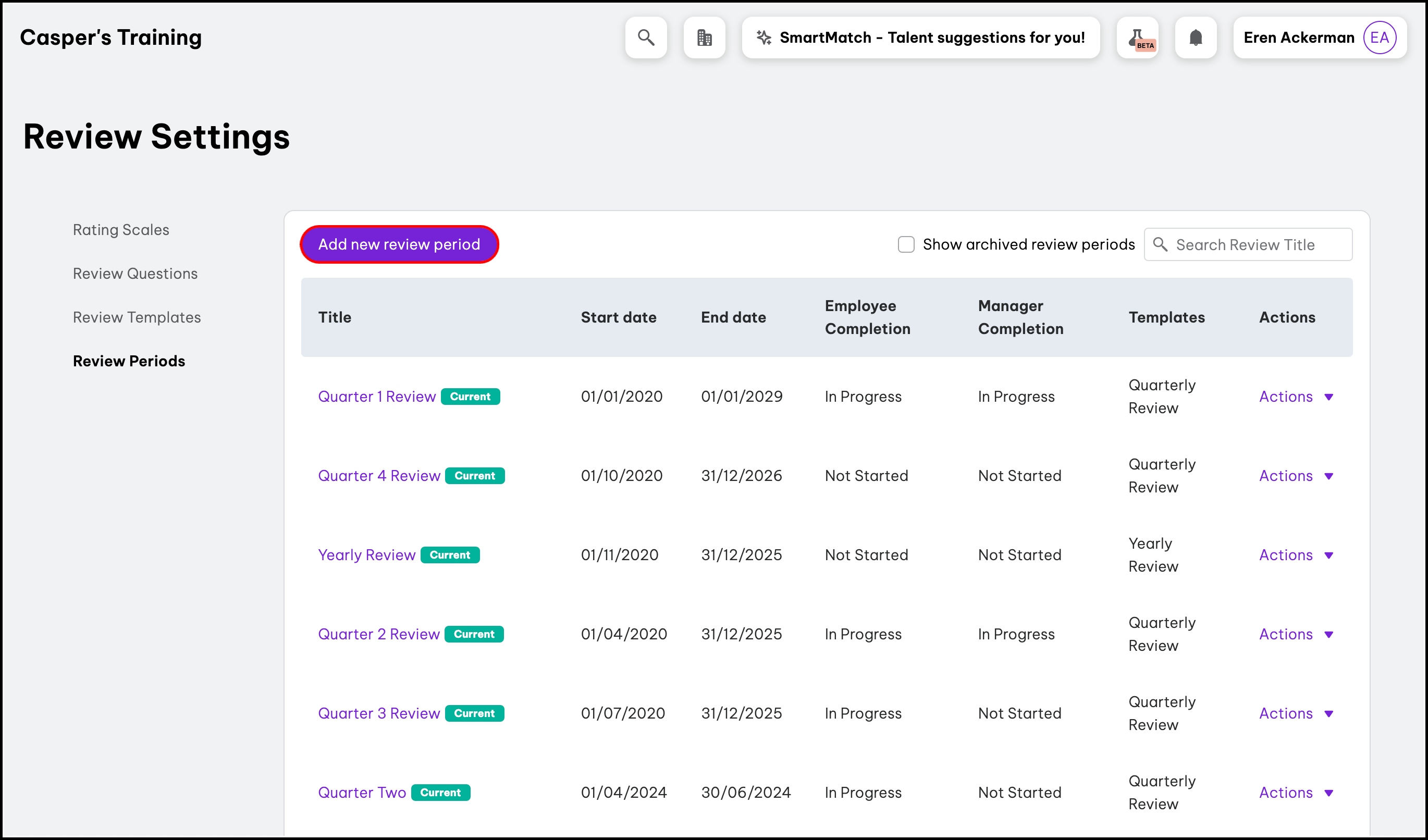Click Current badge next to Yearly Review

click(x=450, y=555)
